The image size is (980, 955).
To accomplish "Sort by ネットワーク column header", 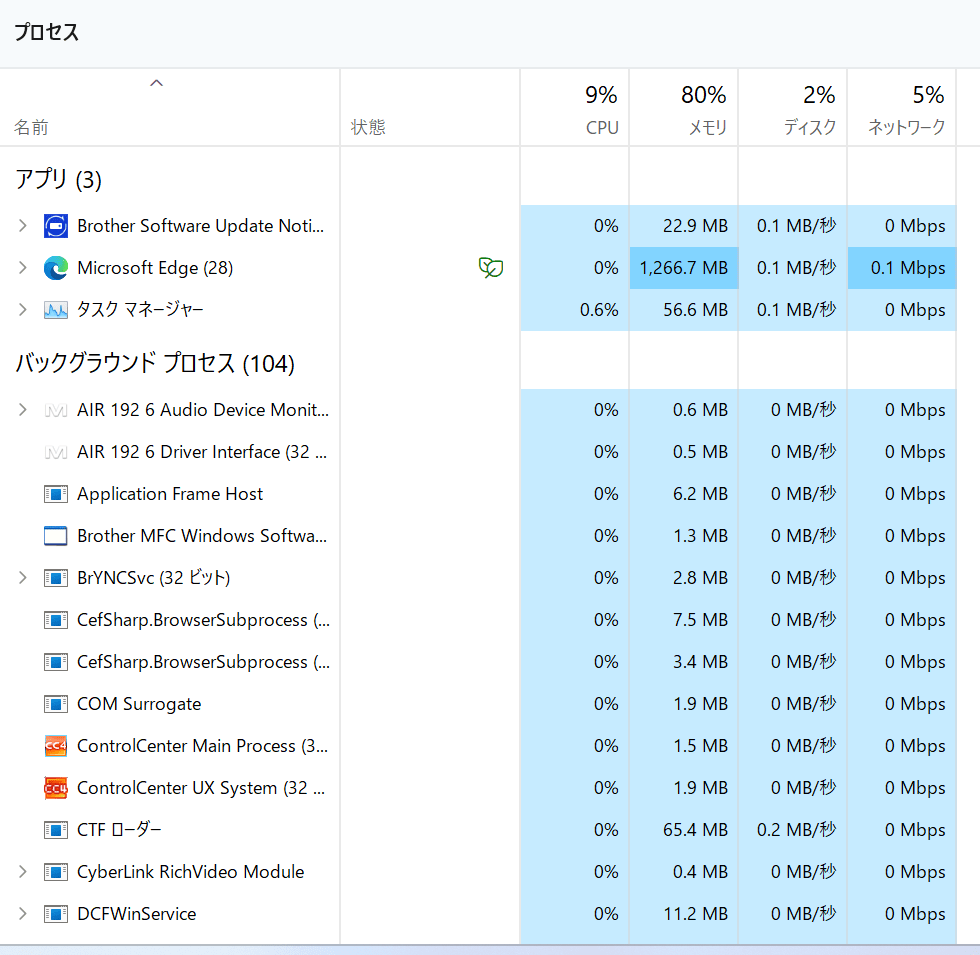I will click(902, 108).
